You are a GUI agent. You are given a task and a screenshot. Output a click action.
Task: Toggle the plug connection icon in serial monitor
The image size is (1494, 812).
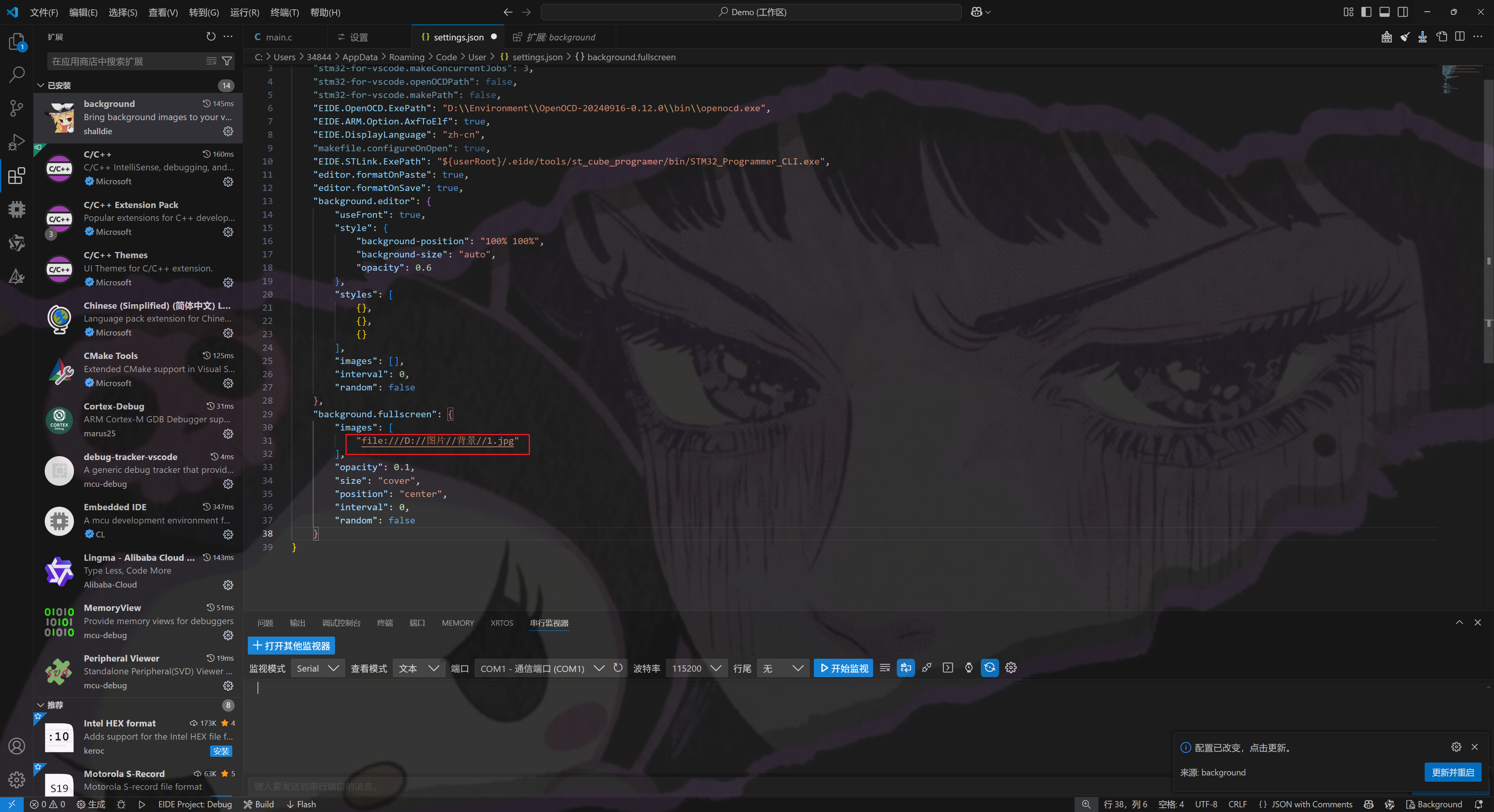[x=927, y=668]
